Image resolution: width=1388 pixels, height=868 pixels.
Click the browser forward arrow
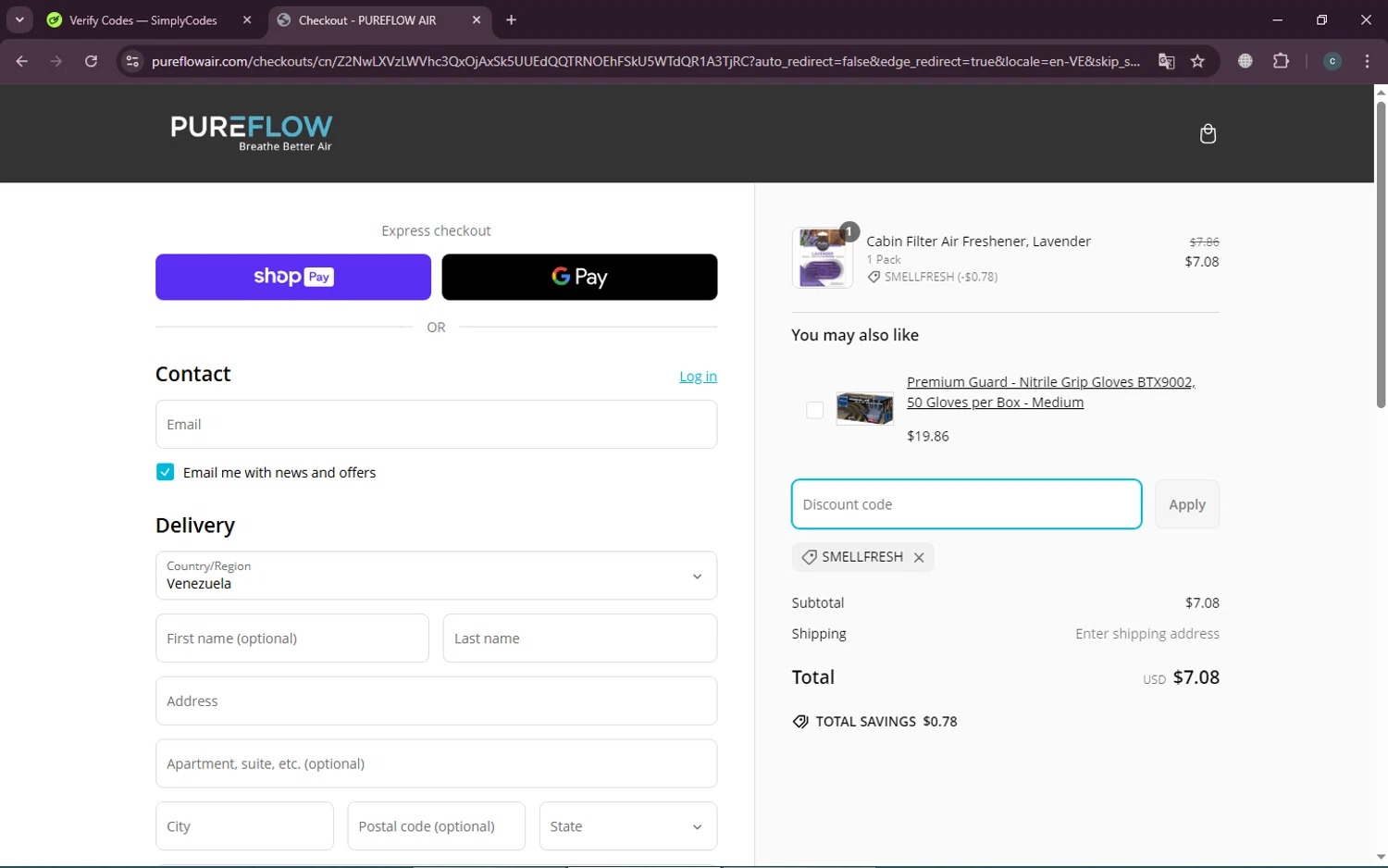coord(56,61)
